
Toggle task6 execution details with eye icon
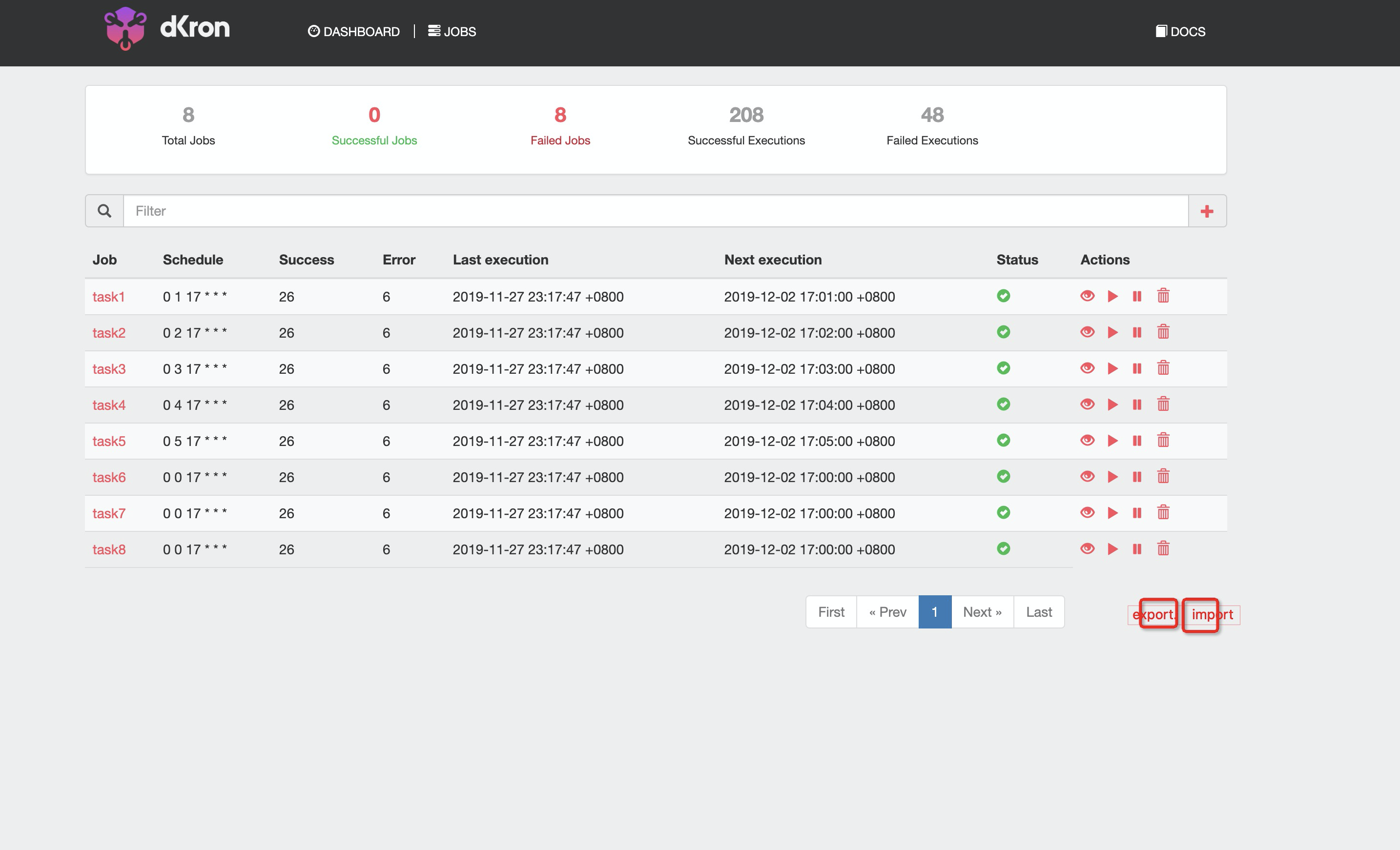coord(1087,477)
